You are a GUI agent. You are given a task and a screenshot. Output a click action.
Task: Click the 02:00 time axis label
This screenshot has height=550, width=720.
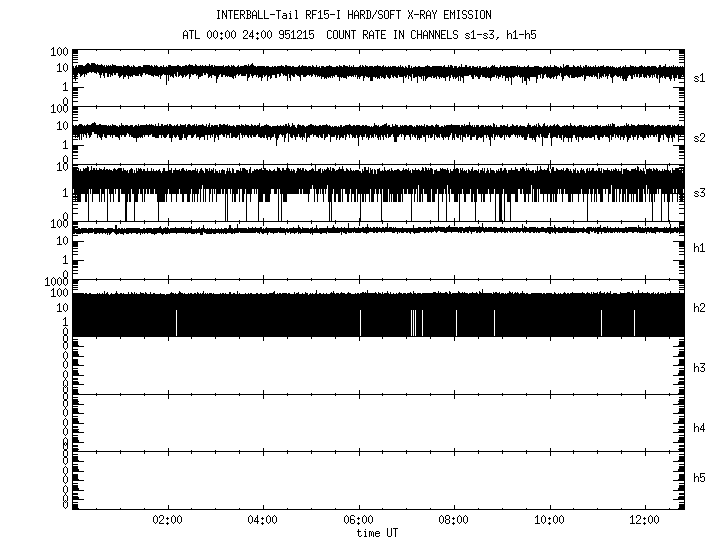[x=166, y=521]
